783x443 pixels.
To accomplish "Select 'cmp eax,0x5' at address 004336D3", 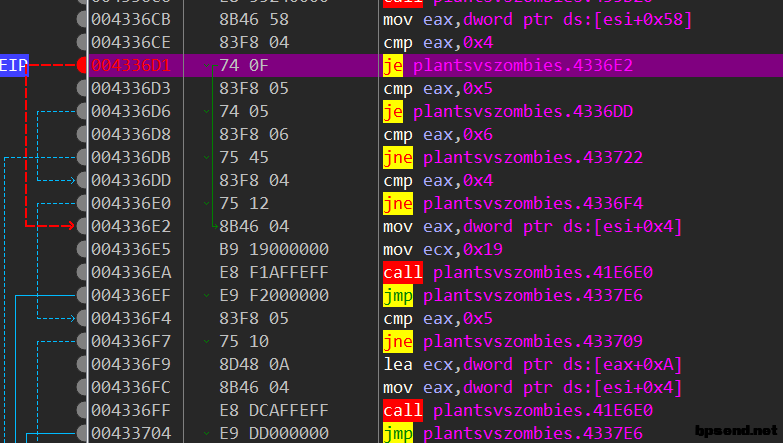I will click(438, 88).
